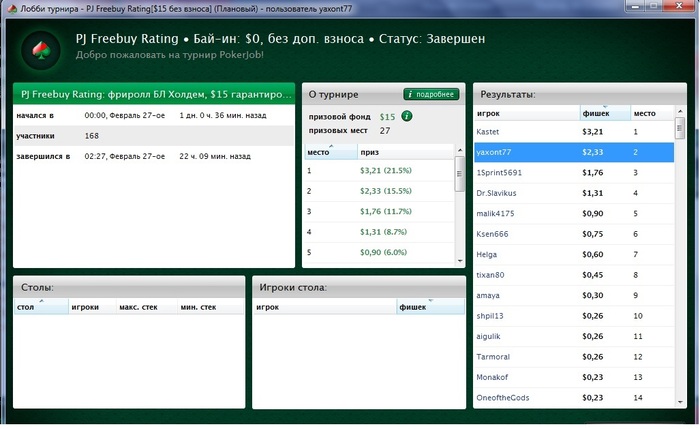Close the tournament lobby window
This screenshot has width=700, height=429.
click(x=679, y=6)
